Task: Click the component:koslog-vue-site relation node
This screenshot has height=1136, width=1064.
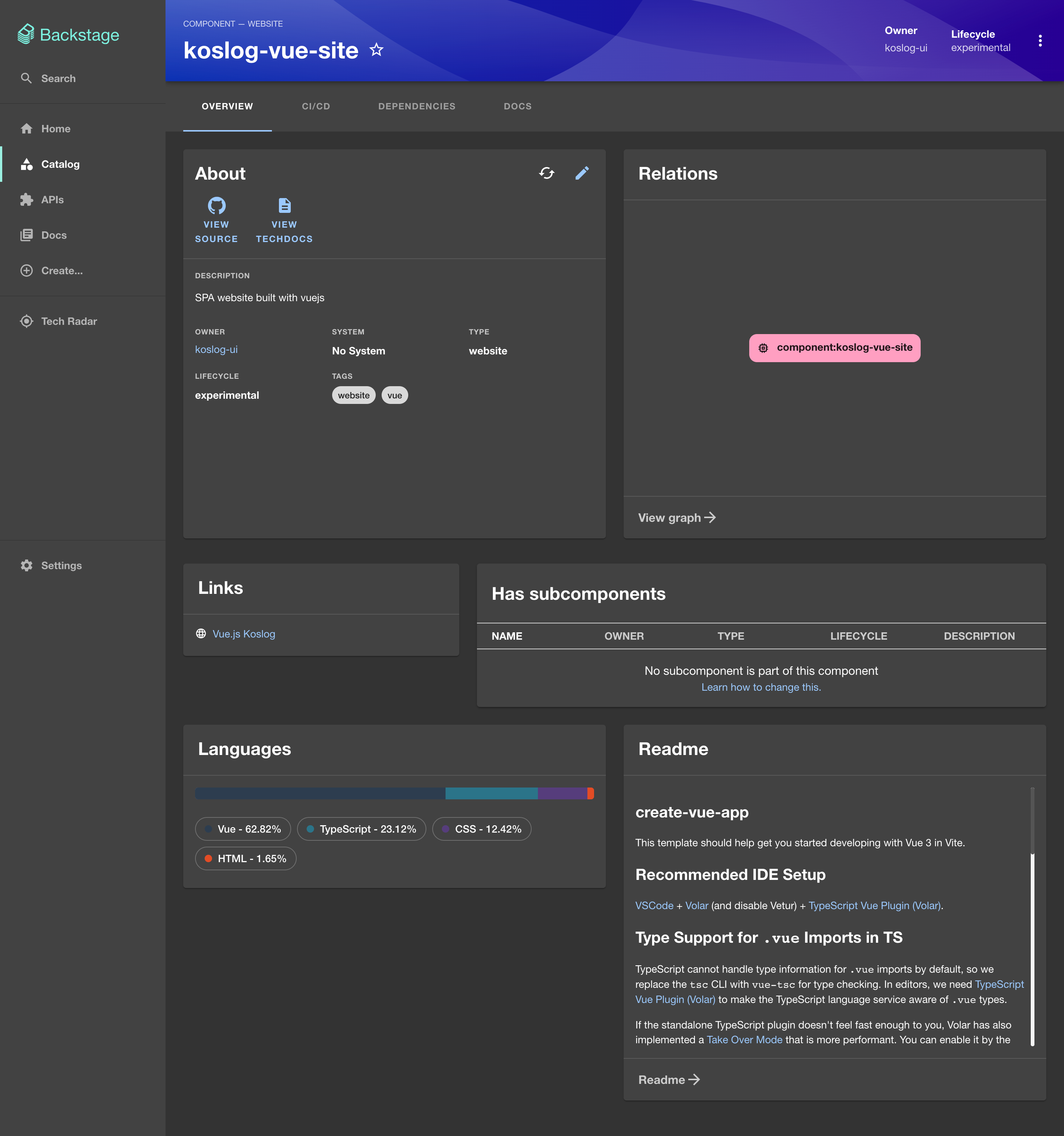Action: click(x=835, y=347)
